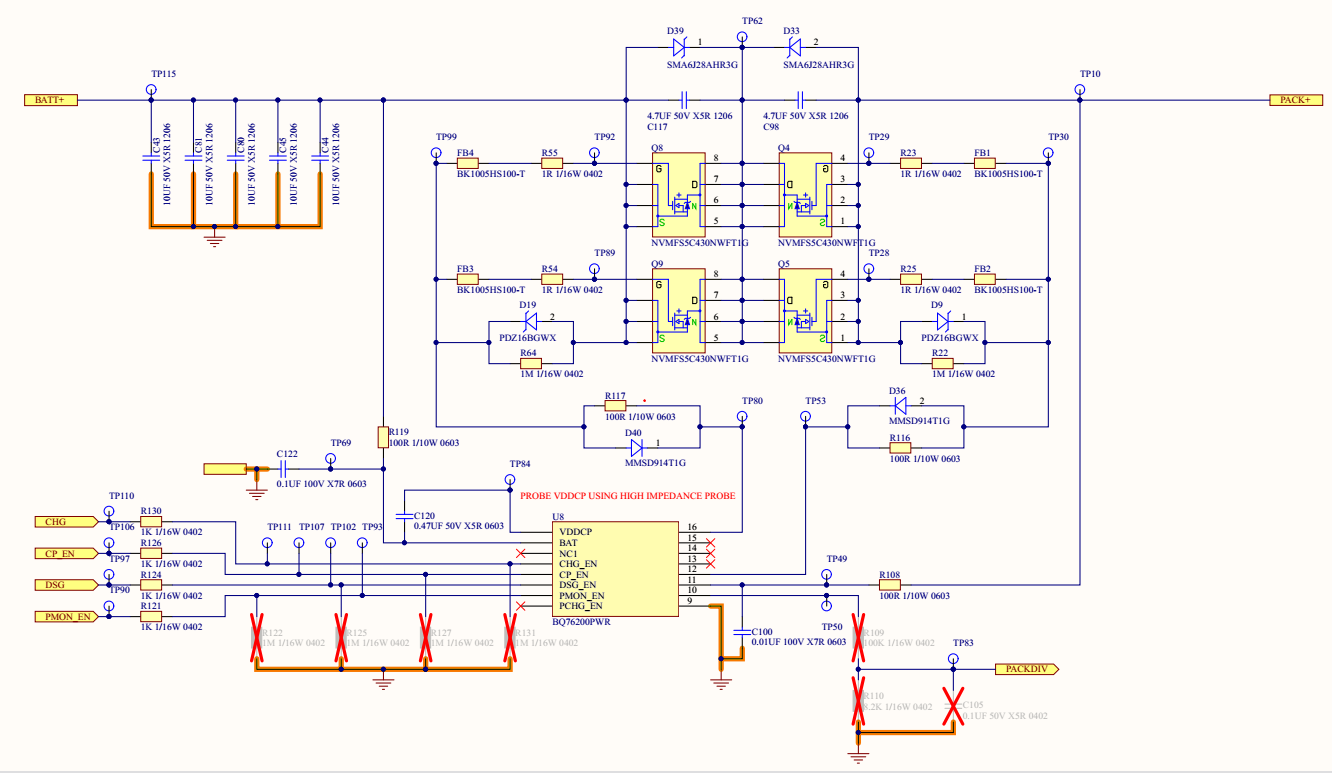This screenshot has height=773, width=1332.
Task: Select capacitor C100 symbol
Action: (x=742, y=632)
